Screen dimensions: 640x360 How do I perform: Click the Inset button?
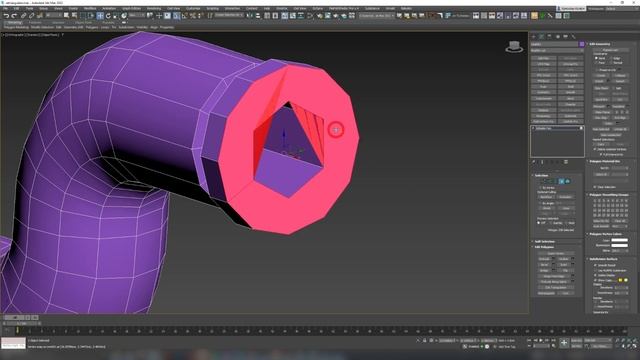(563, 265)
